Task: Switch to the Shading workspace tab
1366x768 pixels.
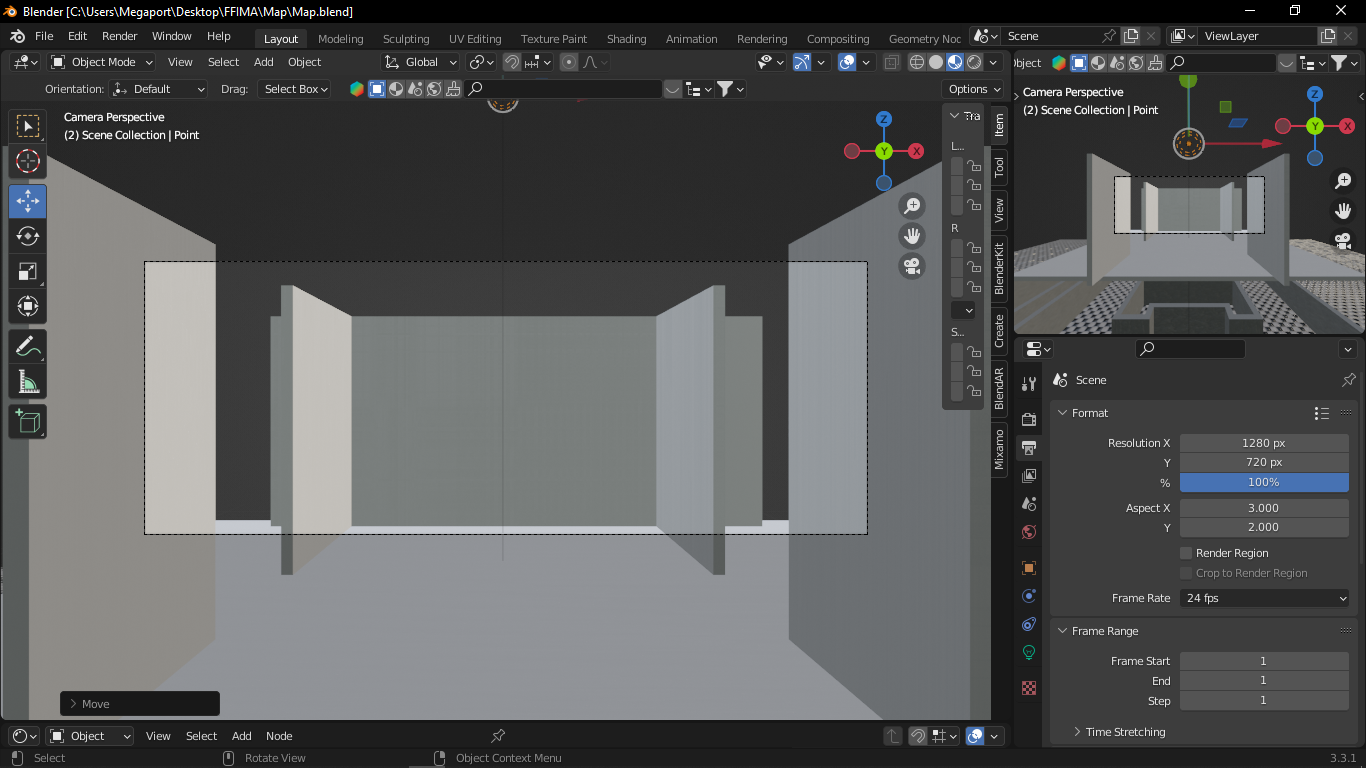Action: tap(626, 39)
